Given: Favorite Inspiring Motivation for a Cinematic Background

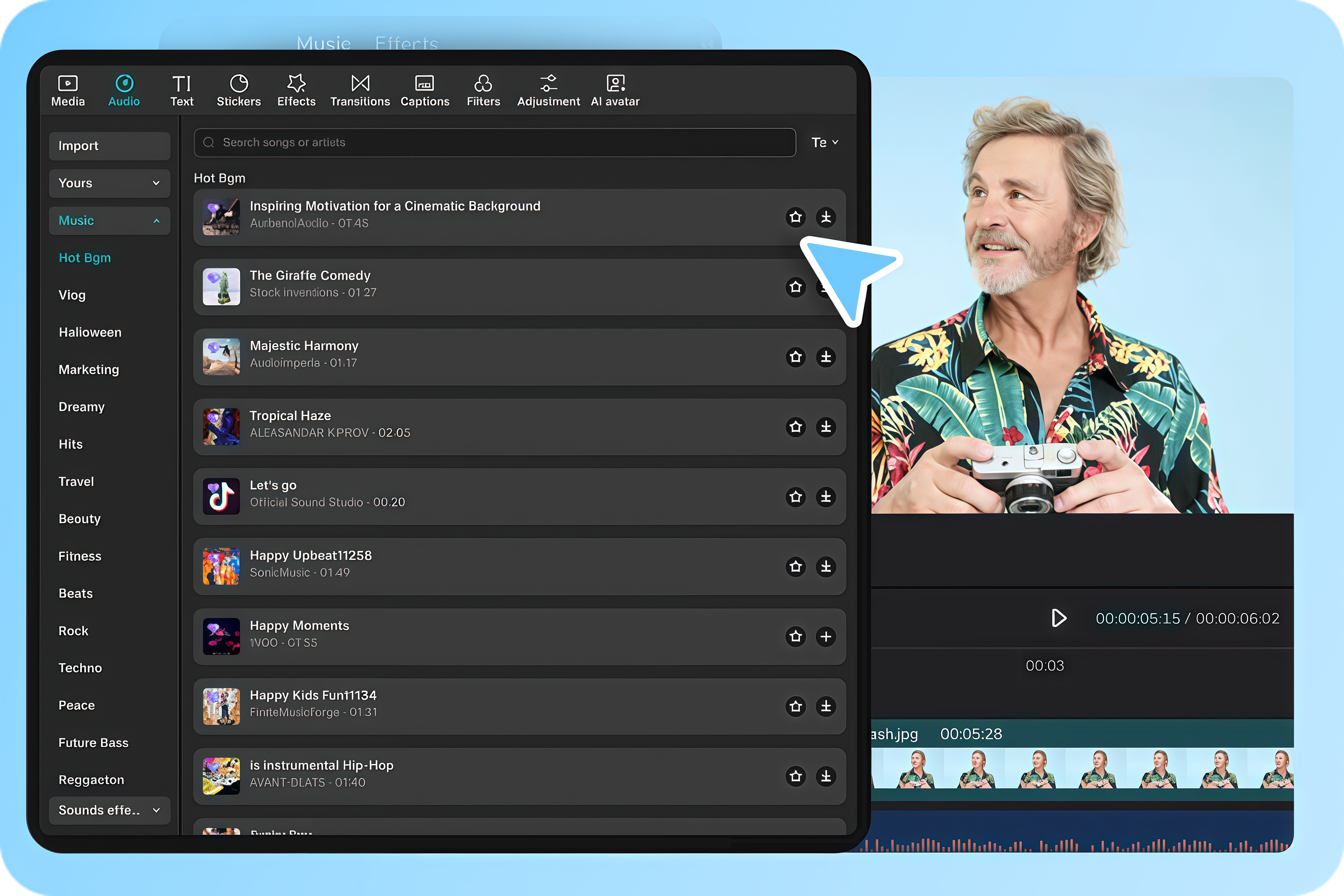Looking at the screenshot, I should [x=795, y=217].
